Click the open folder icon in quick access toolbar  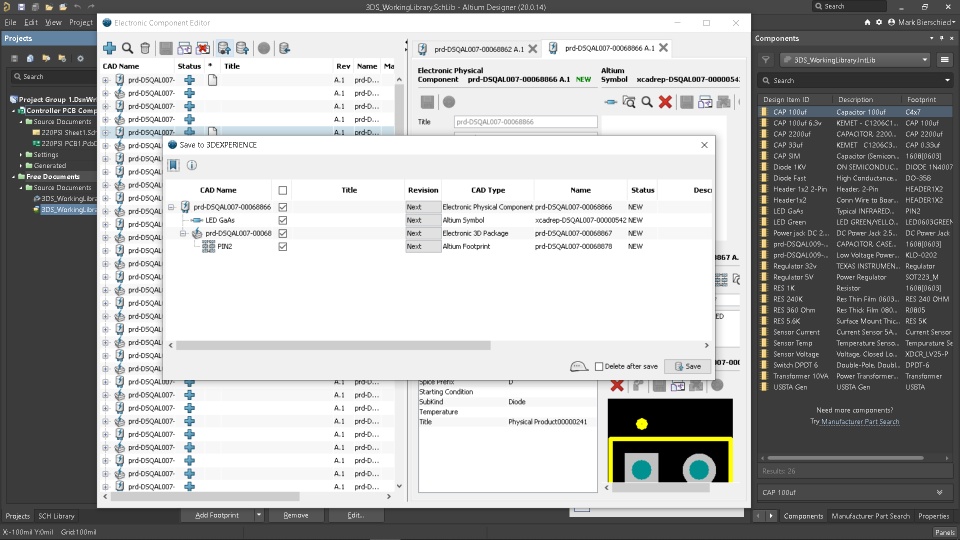pos(49,7)
